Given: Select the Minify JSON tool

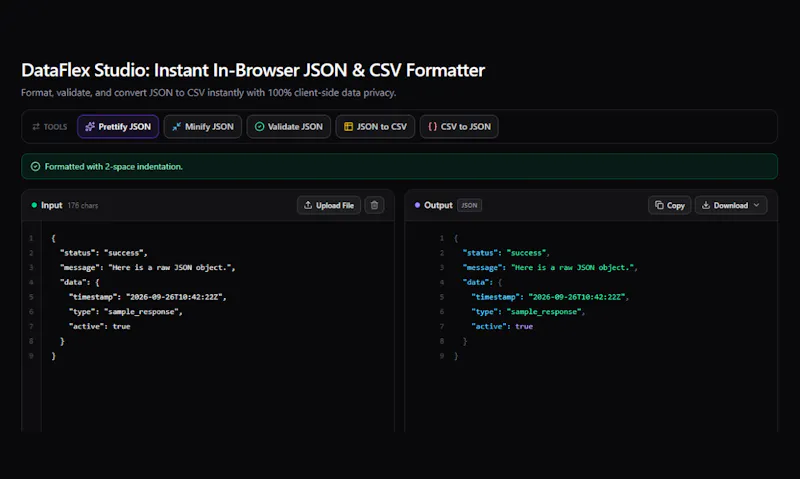Looking at the screenshot, I should point(203,127).
